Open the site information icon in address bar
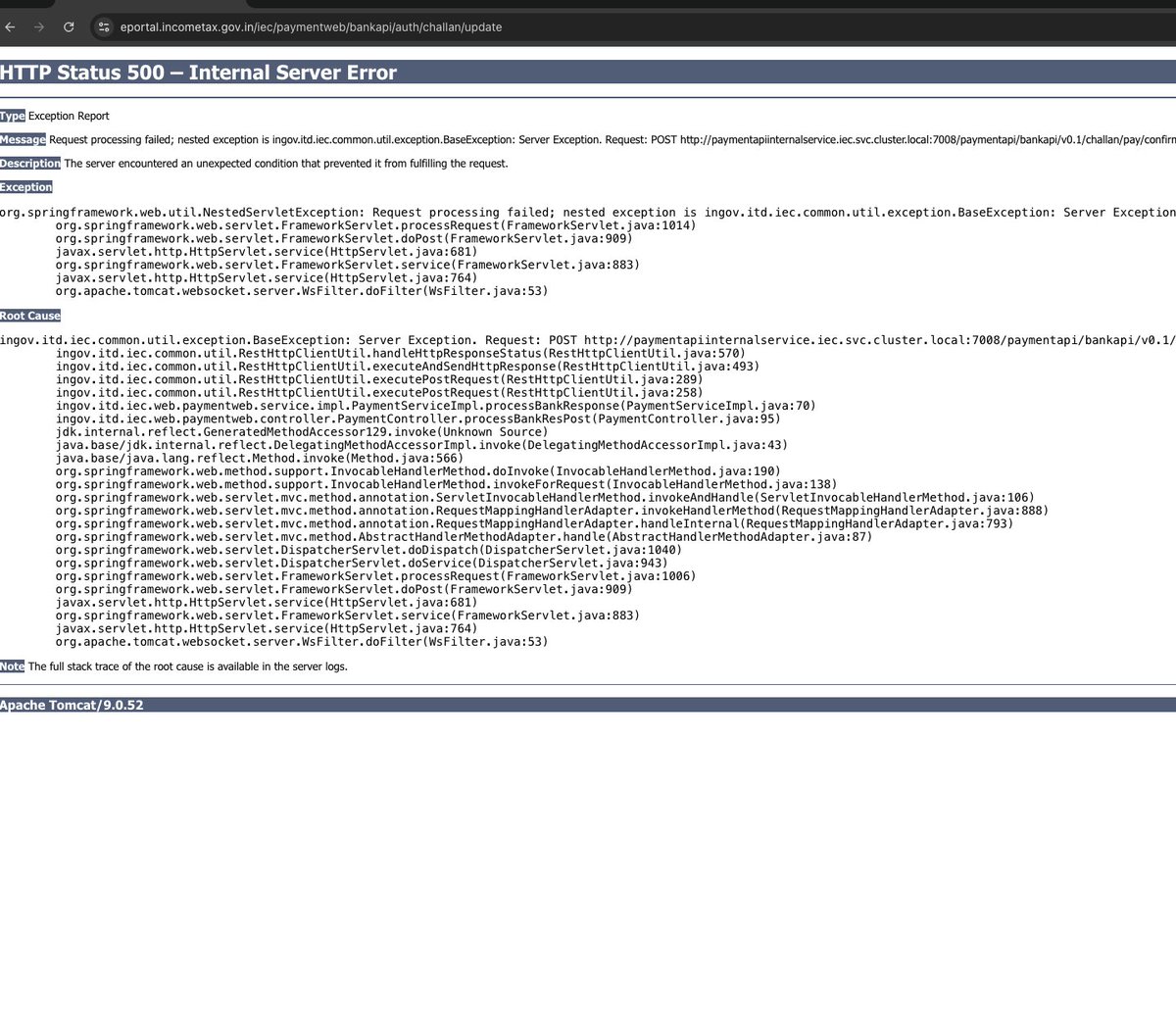The image size is (1176, 1034). click(105, 27)
